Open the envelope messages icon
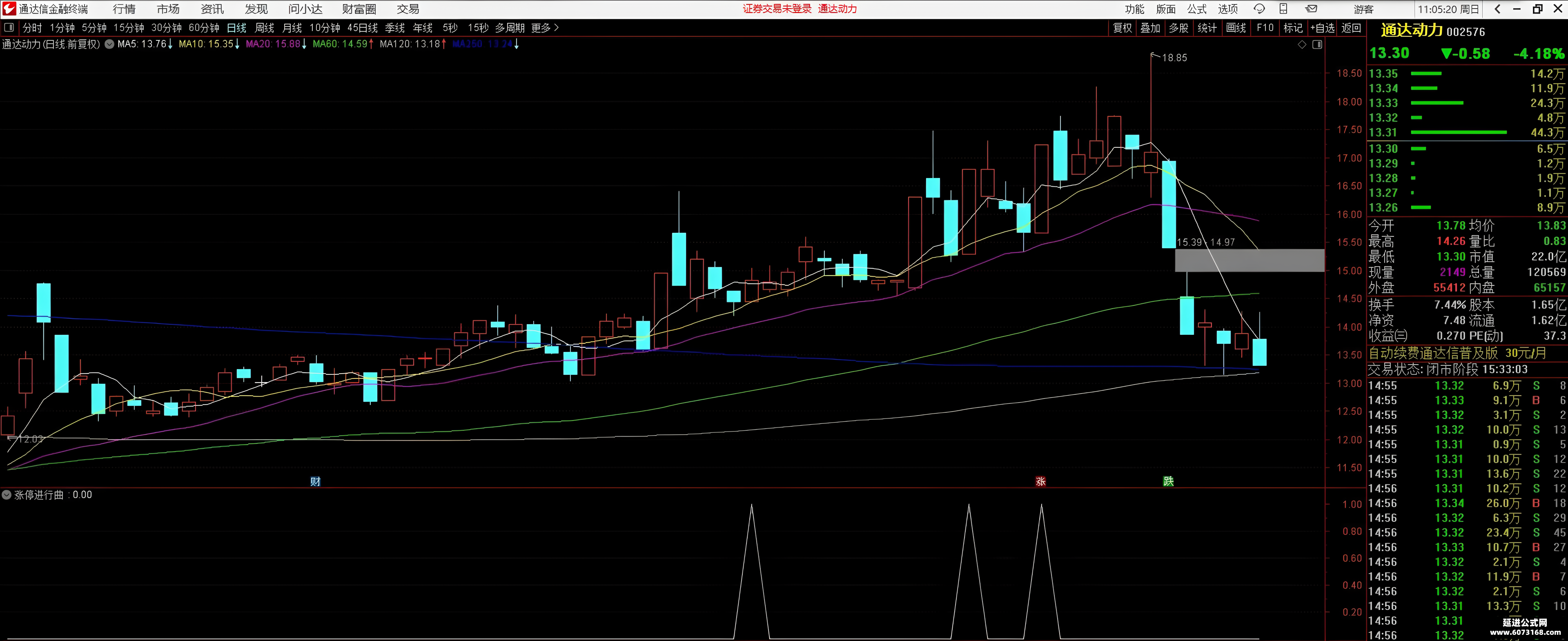1568x641 pixels. [x=1312, y=9]
